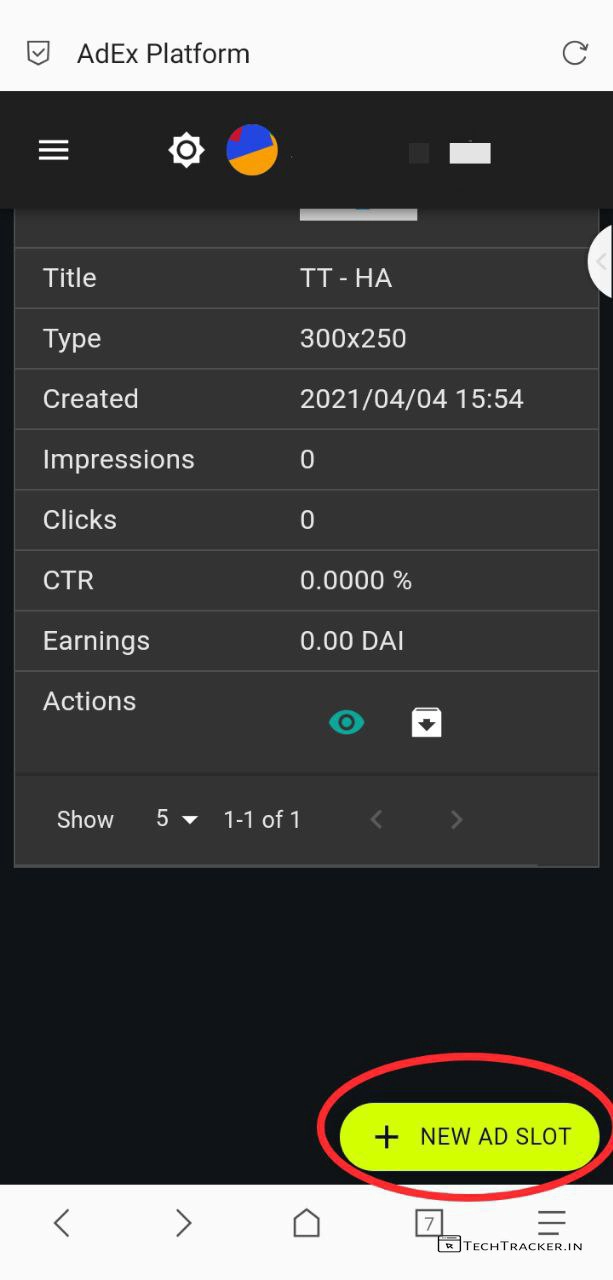613x1280 pixels.
Task: Toggle the brightness theme switch icon
Action: 186,151
